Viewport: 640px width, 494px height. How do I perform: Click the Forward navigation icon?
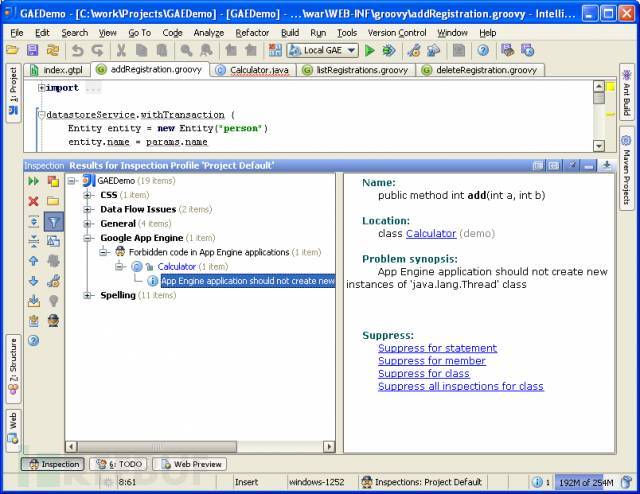coord(251,50)
